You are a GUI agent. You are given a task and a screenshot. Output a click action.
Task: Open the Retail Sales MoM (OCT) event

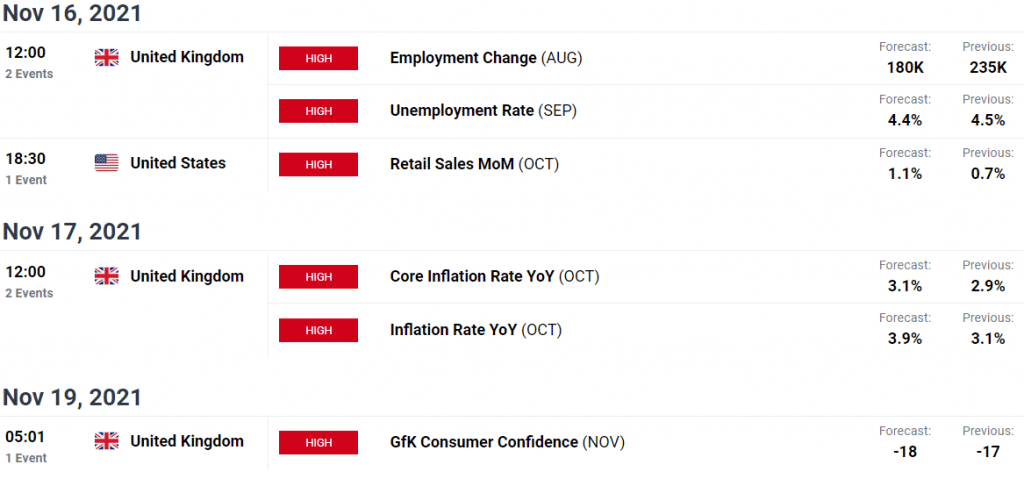coord(474,164)
